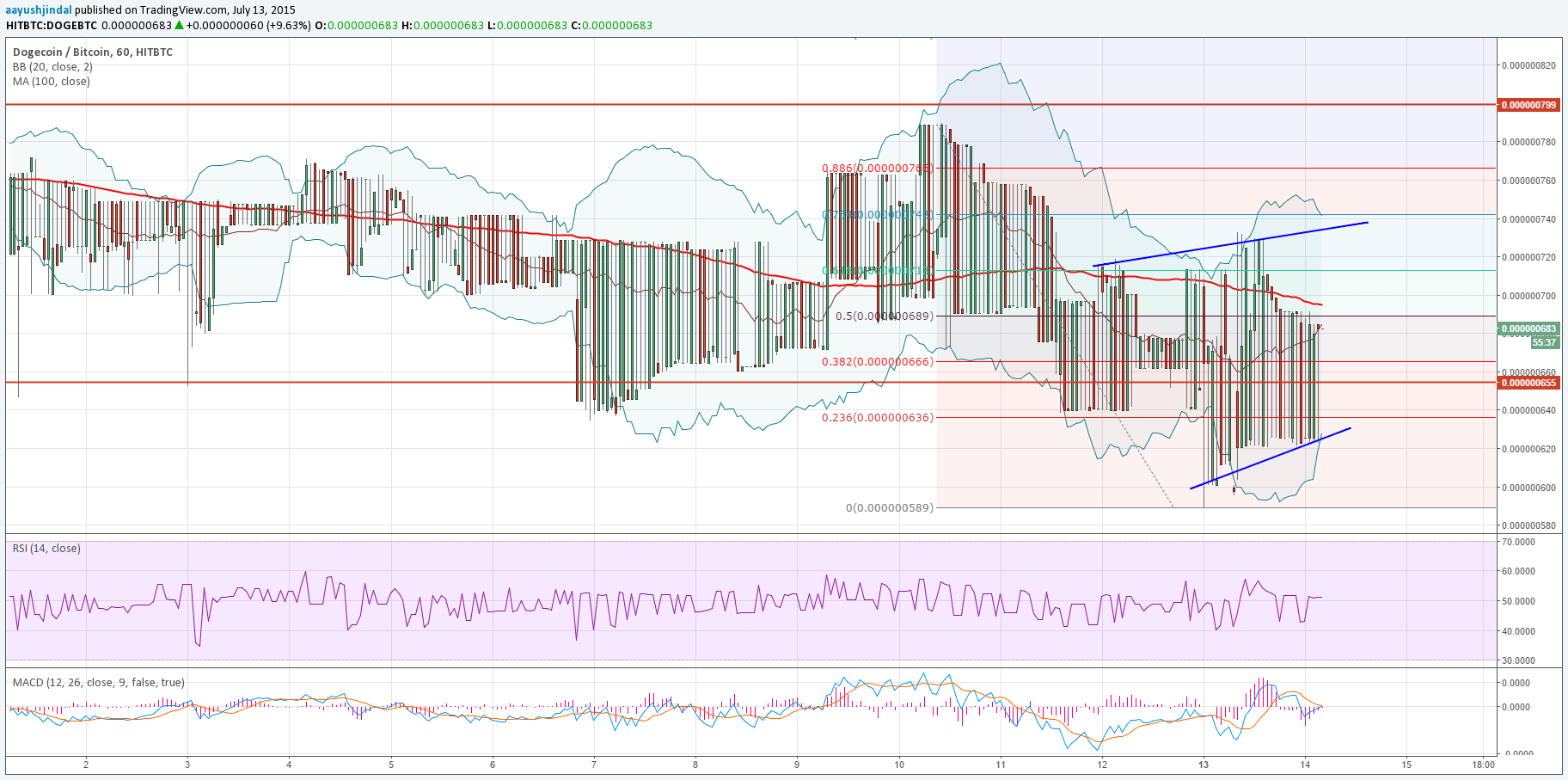Screen dimensions: 1568x780
Task: Click the lower blue support trendline
Action: (1270, 458)
